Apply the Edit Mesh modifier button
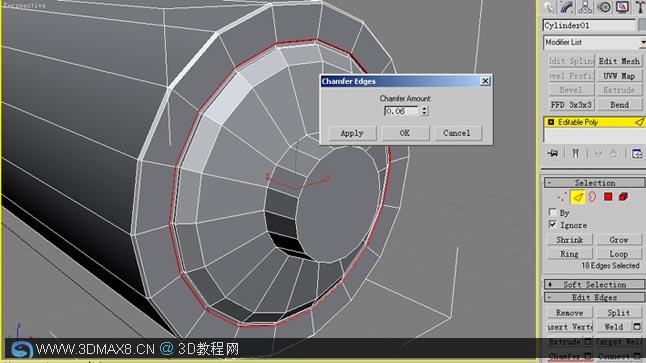The height and width of the screenshot is (363, 646). pyautogui.click(x=619, y=61)
